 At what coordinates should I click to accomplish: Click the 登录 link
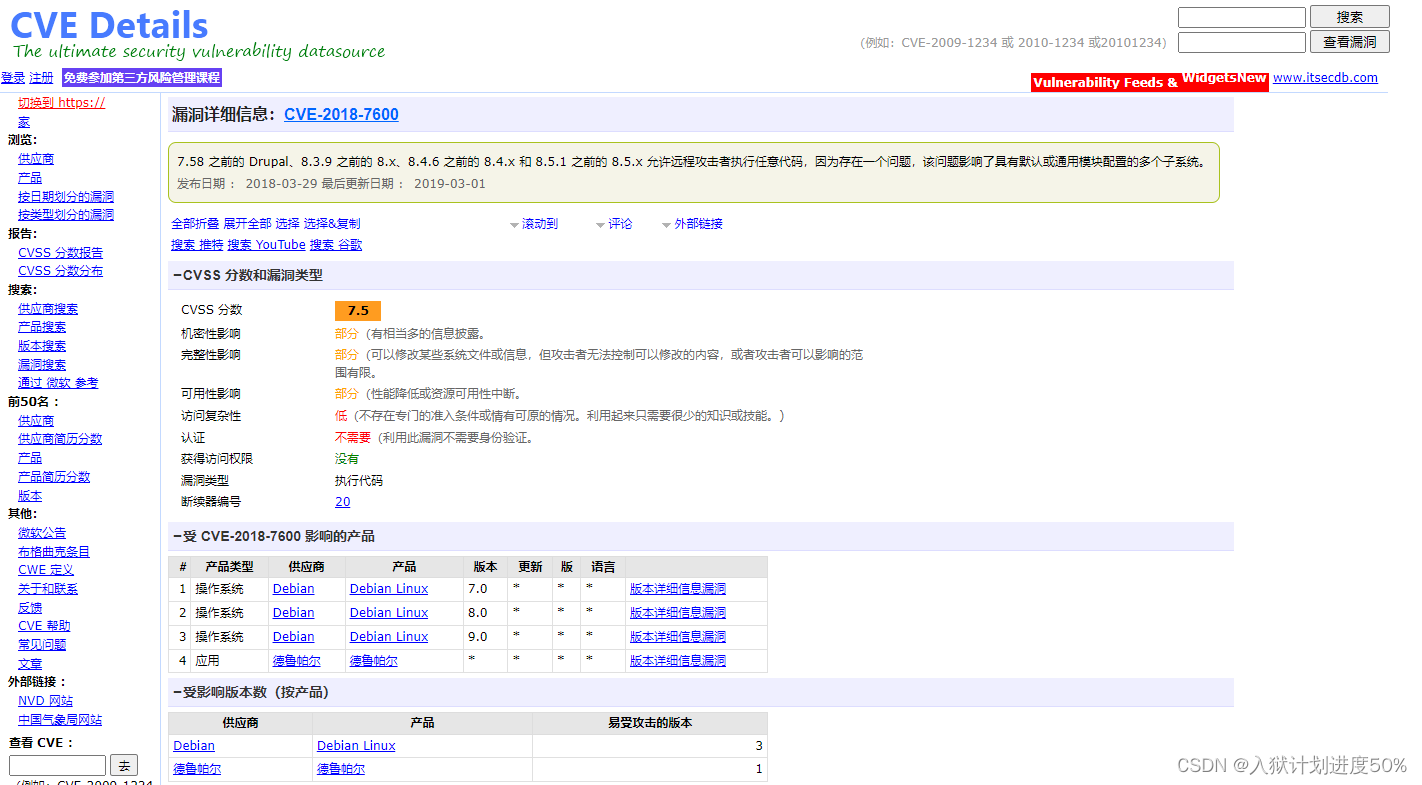[x=13, y=78]
